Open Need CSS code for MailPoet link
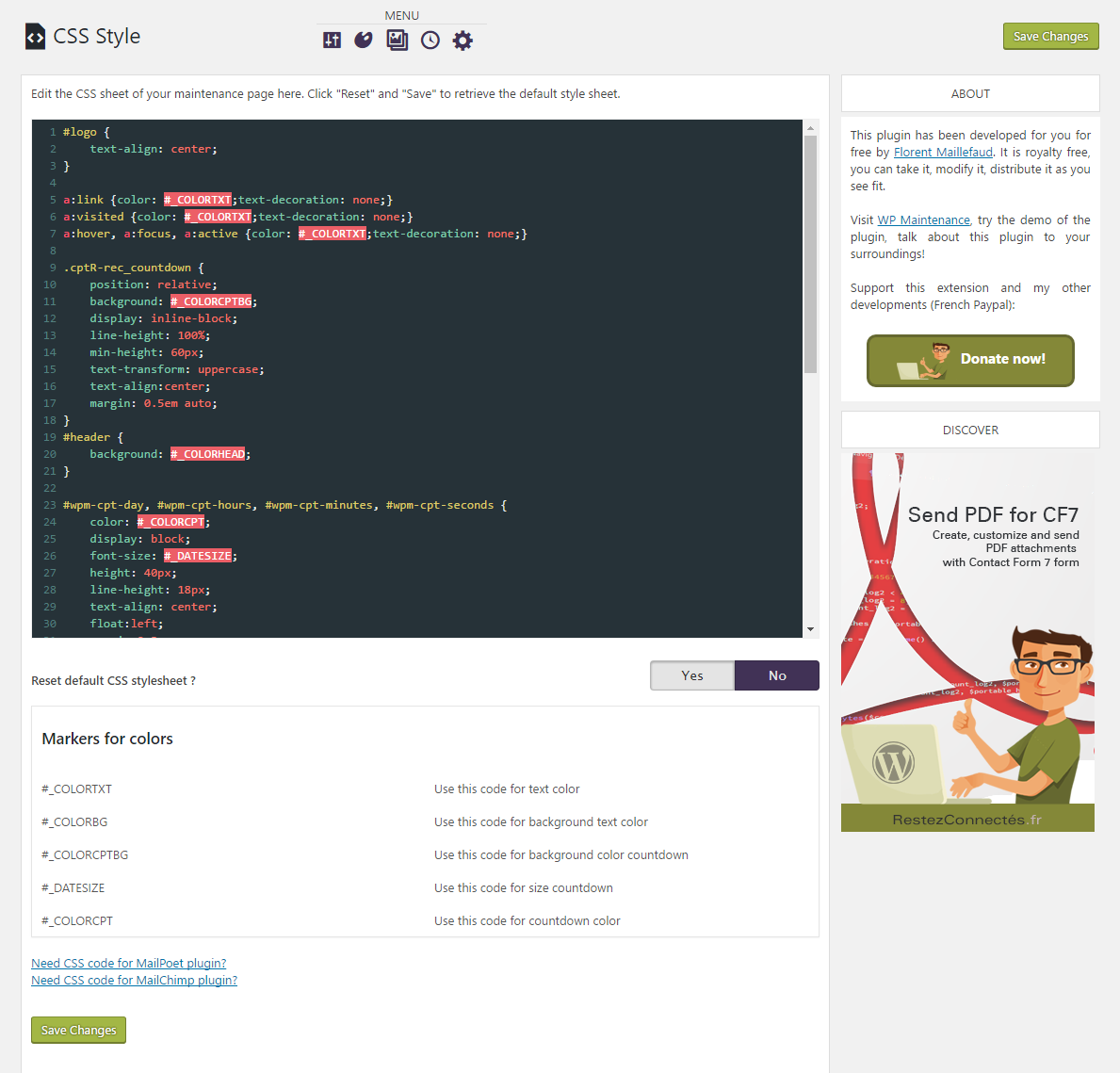The height and width of the screenshot is (1073, 1120). click(x=129, y=963)
